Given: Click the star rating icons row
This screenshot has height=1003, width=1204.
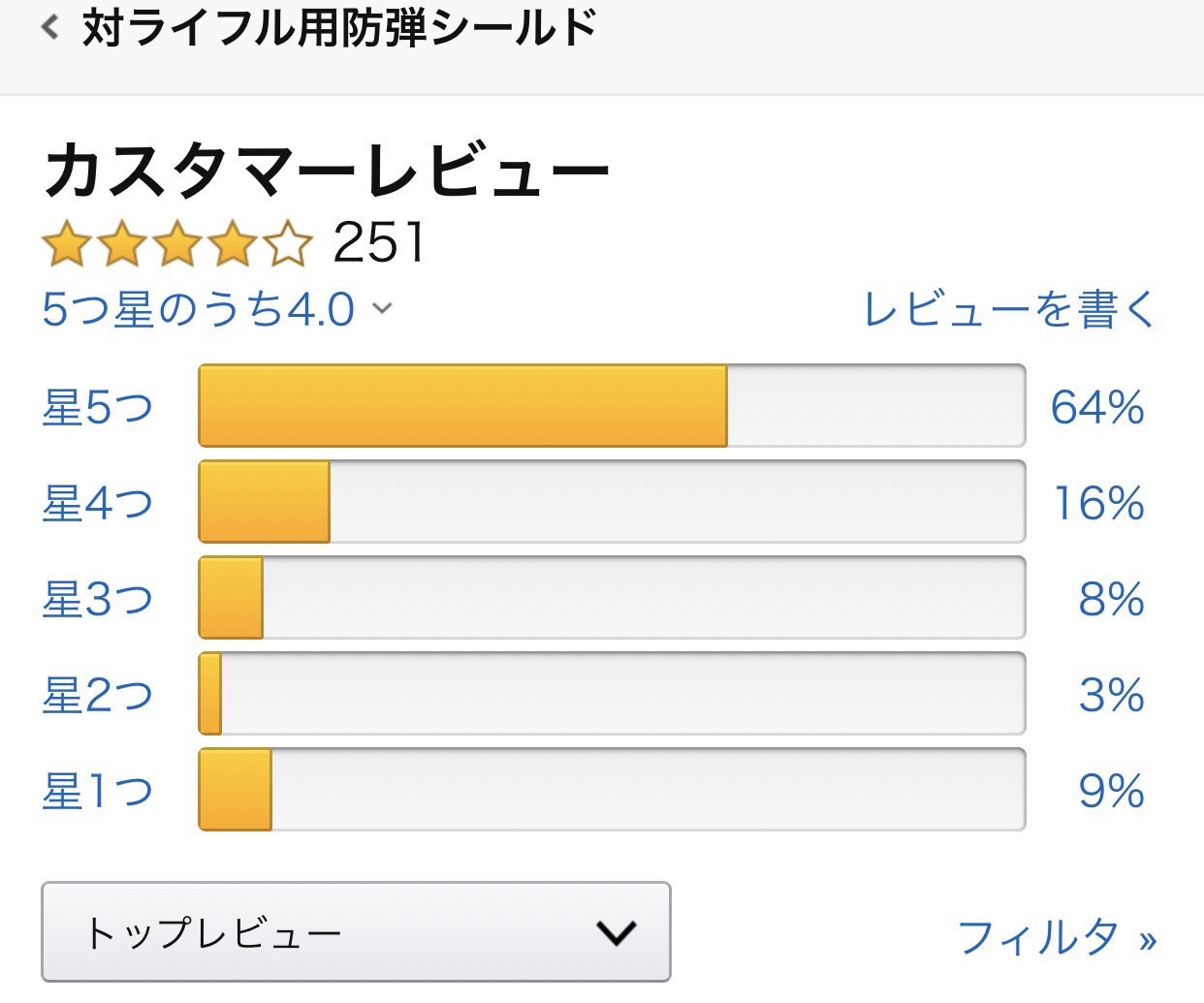Looking at the screenshot, I should (177, 242).
